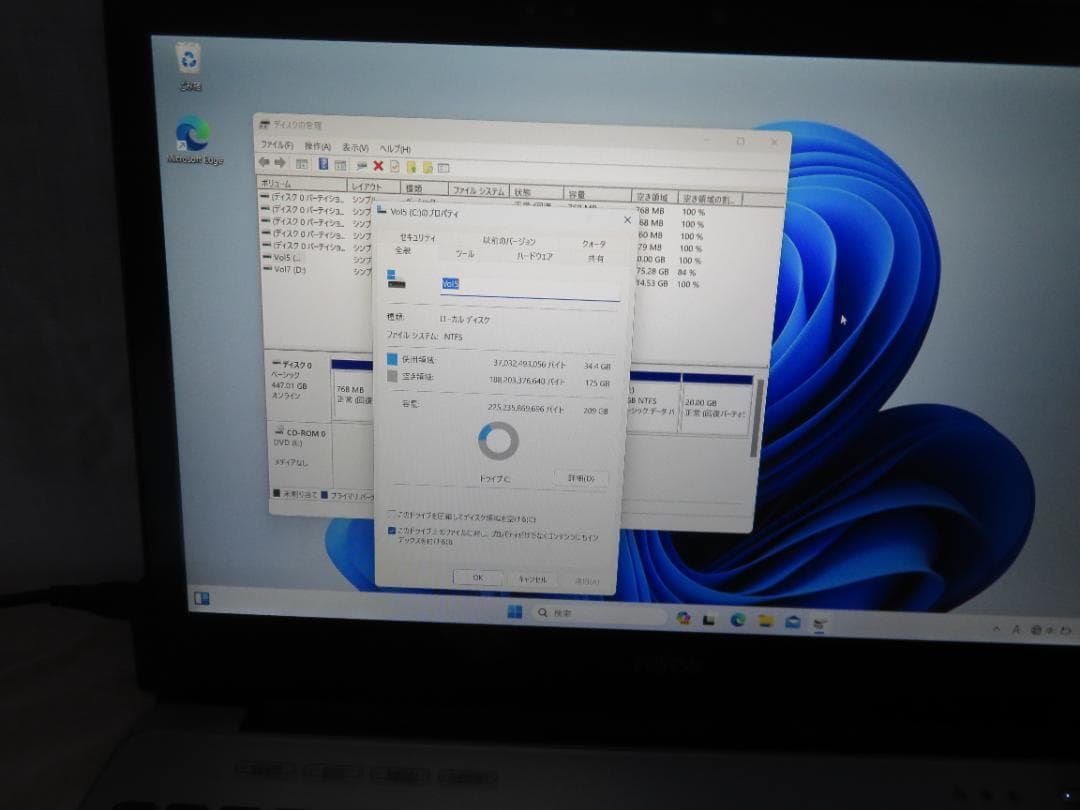Expand hidden system tray icons with the chevron

coord(997,630)
